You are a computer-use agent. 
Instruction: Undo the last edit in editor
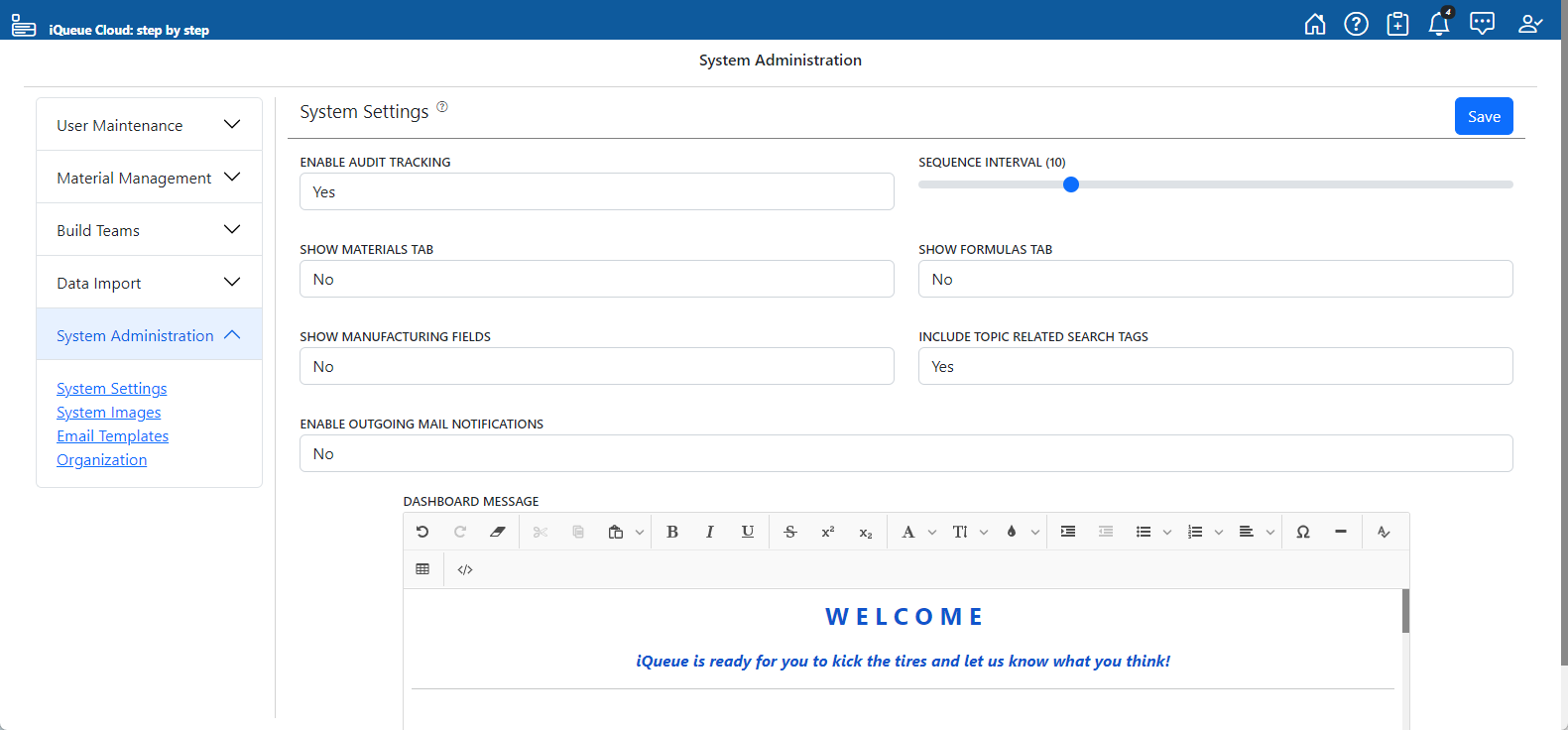pos(422,532)
